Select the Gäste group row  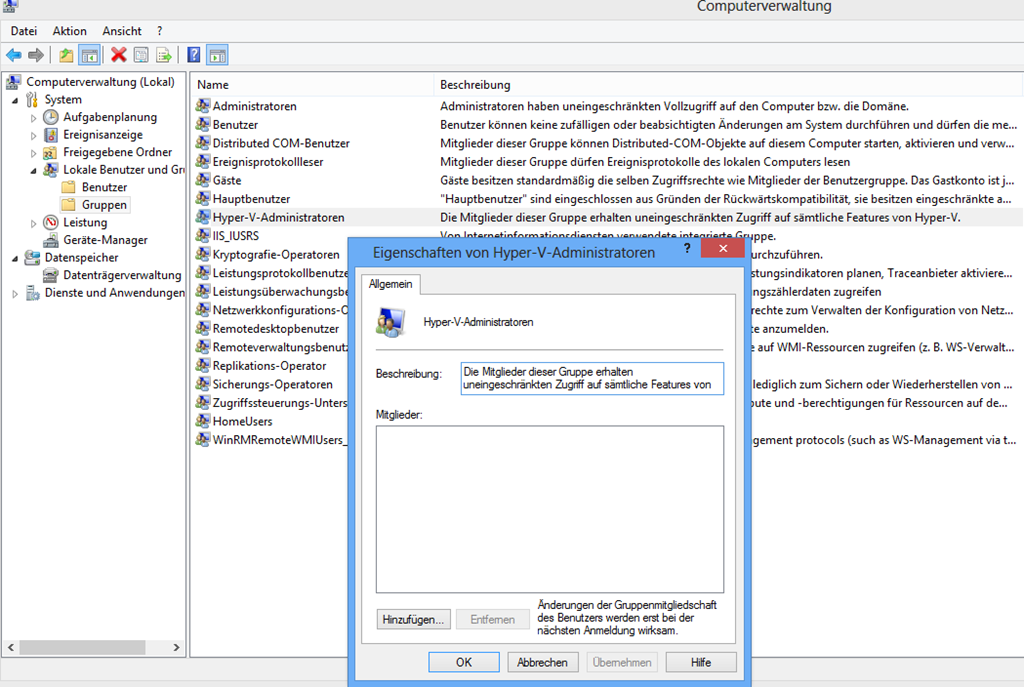(607, 180)
